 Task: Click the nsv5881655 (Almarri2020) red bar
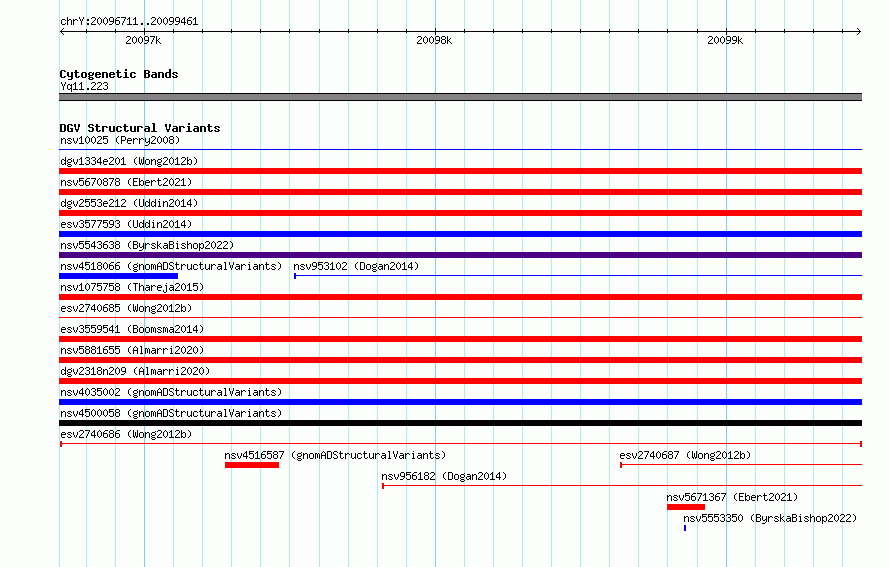(460, 360)
